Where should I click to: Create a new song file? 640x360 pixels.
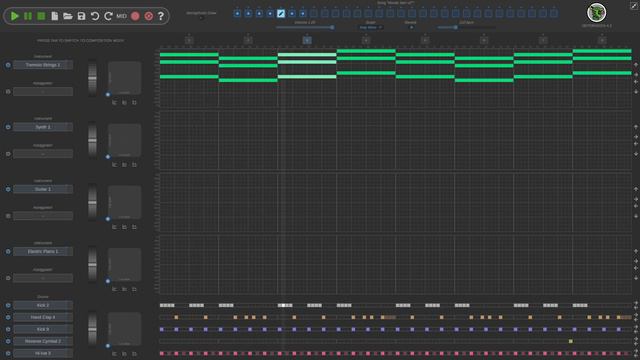[54, 16]
